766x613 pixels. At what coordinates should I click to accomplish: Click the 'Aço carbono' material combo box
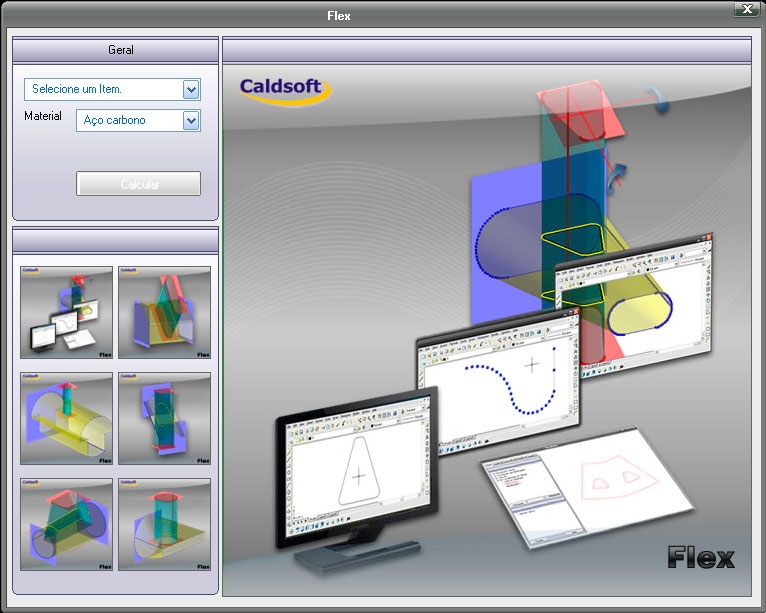click(129, 121)
